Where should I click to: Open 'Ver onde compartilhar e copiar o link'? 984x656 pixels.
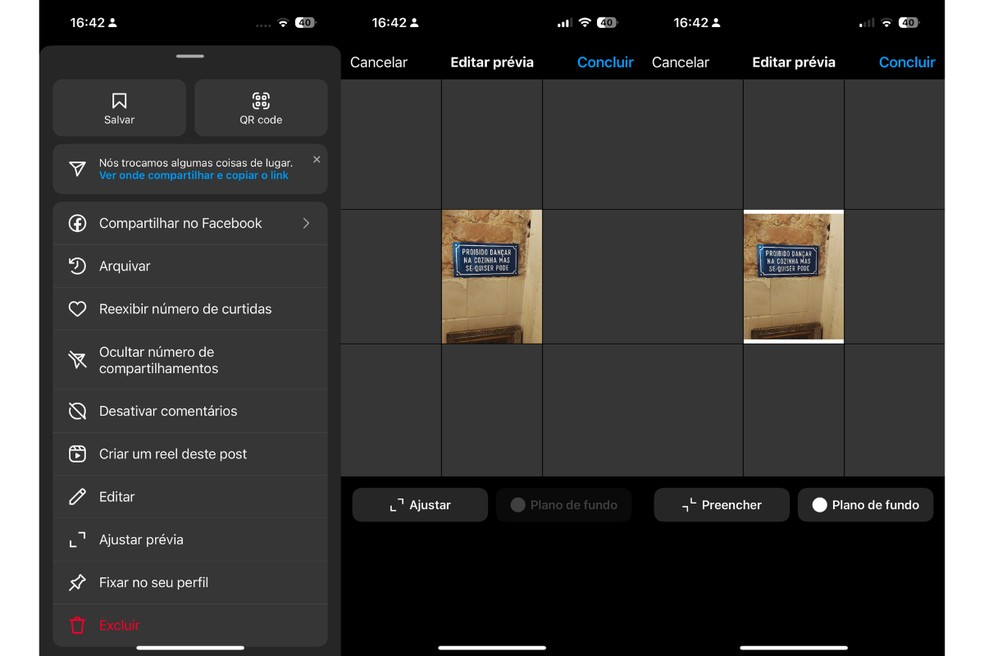(x=193, y=175)
